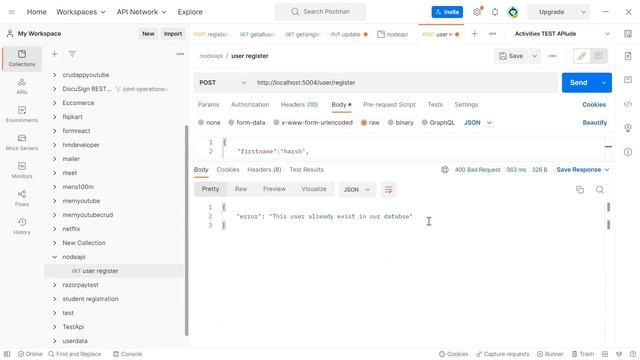The image size is (640, 360).
Task: Open the JSON body format dropdown
Action: click(x=478, y=122)
